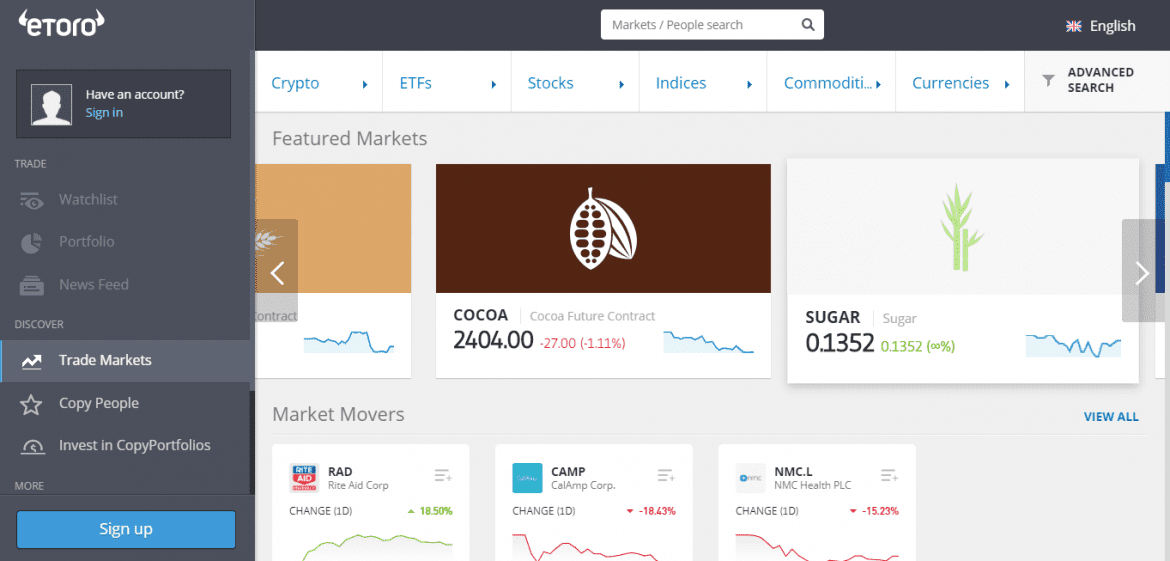
Task: Select Trade Markets in sidebar
Action: (x=105, y=361)
